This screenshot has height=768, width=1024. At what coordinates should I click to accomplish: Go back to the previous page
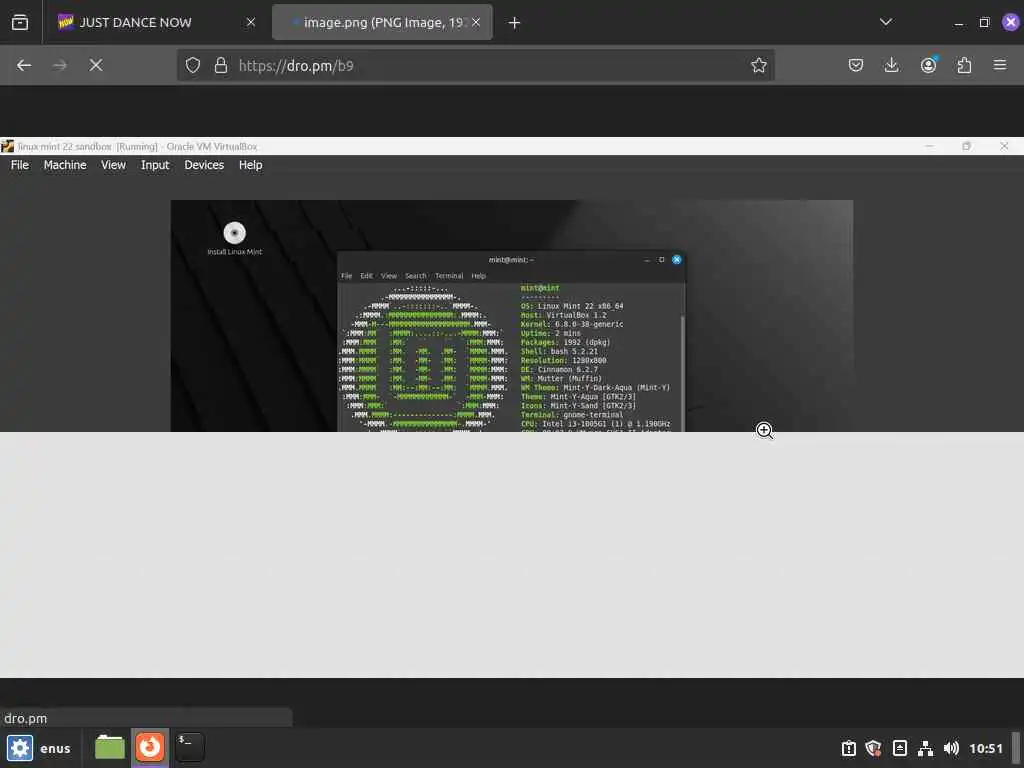click(24, 65)
